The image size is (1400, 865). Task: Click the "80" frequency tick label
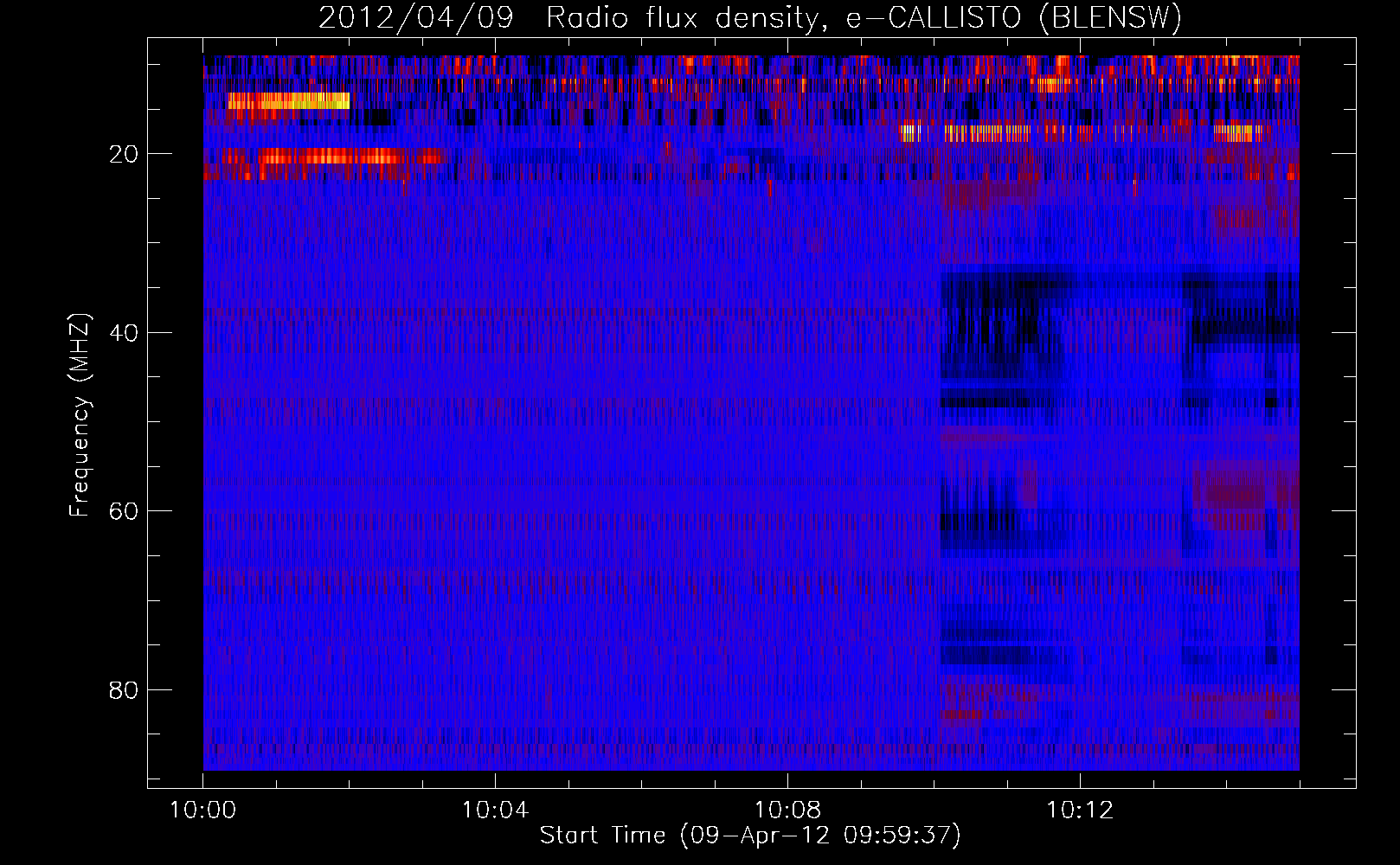click(x=124, y=690)
